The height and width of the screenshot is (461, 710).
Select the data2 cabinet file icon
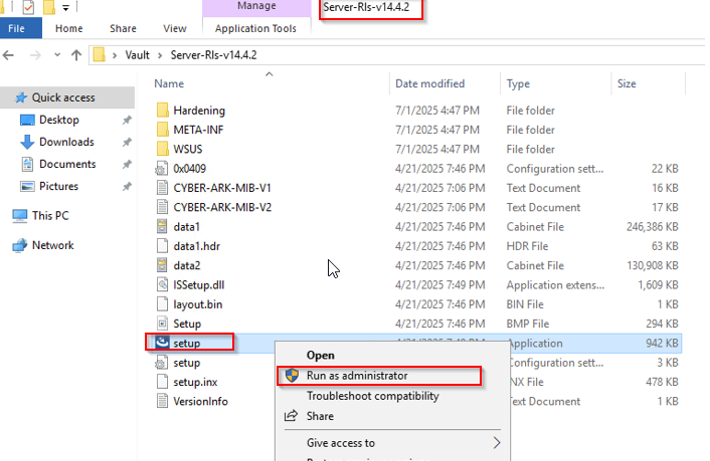point(162,265)
